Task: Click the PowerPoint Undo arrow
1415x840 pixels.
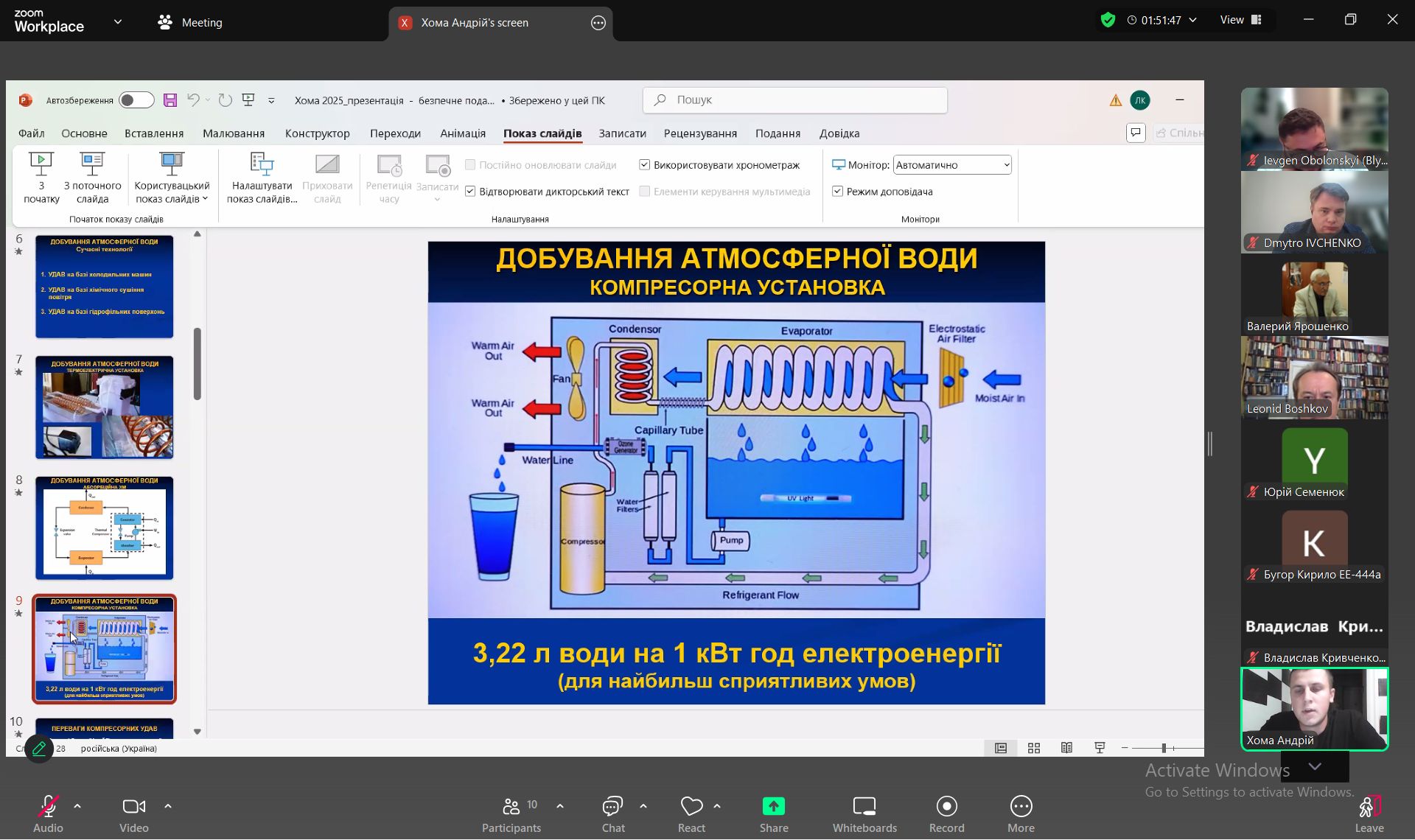Action: pyautogui.click(x=193, y=99)
